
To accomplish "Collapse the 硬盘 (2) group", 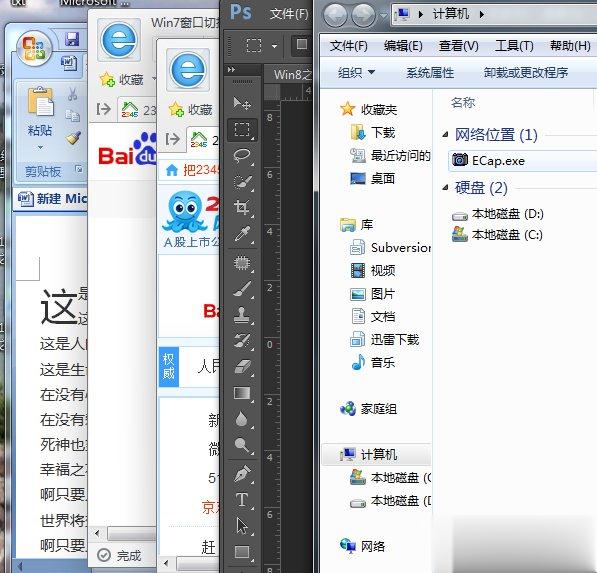I will 445,187.
